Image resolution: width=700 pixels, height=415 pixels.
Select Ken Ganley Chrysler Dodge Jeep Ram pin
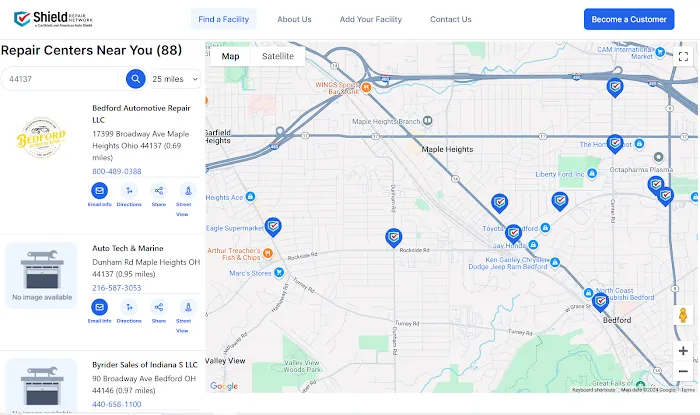[x=555, y=262]
